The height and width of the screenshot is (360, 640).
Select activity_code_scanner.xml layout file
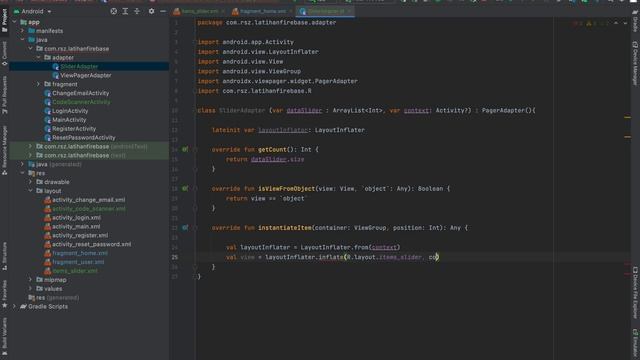coord(89,209)
